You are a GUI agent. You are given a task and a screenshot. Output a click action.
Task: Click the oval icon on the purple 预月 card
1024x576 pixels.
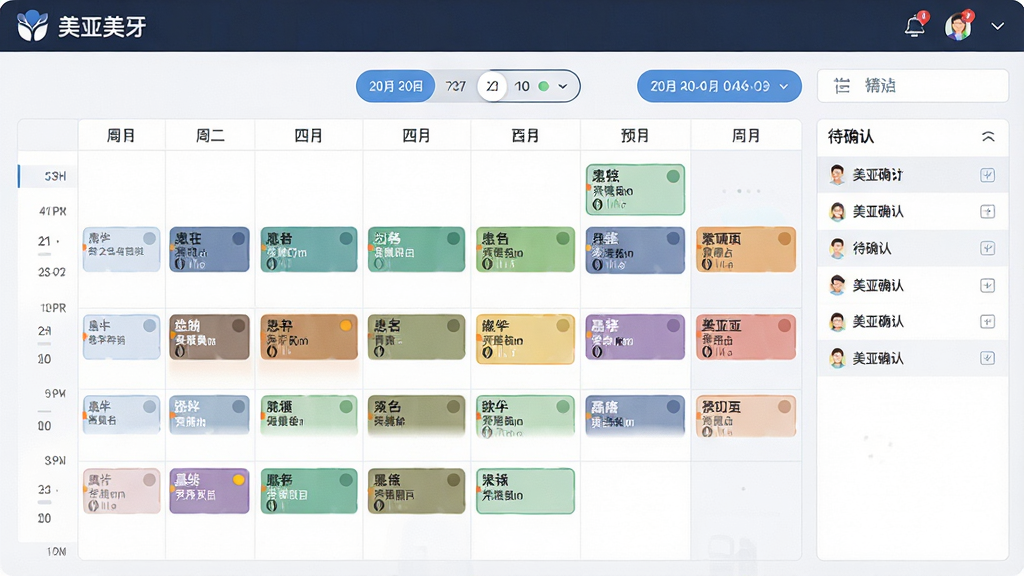(x=597, y=353)
